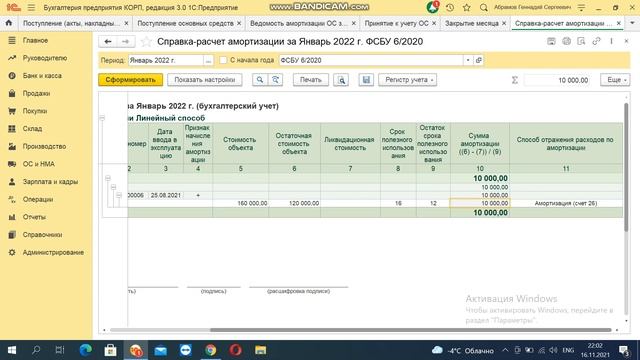
Task: Collapse first-level row group minus
Action: (x=108, y=178)
